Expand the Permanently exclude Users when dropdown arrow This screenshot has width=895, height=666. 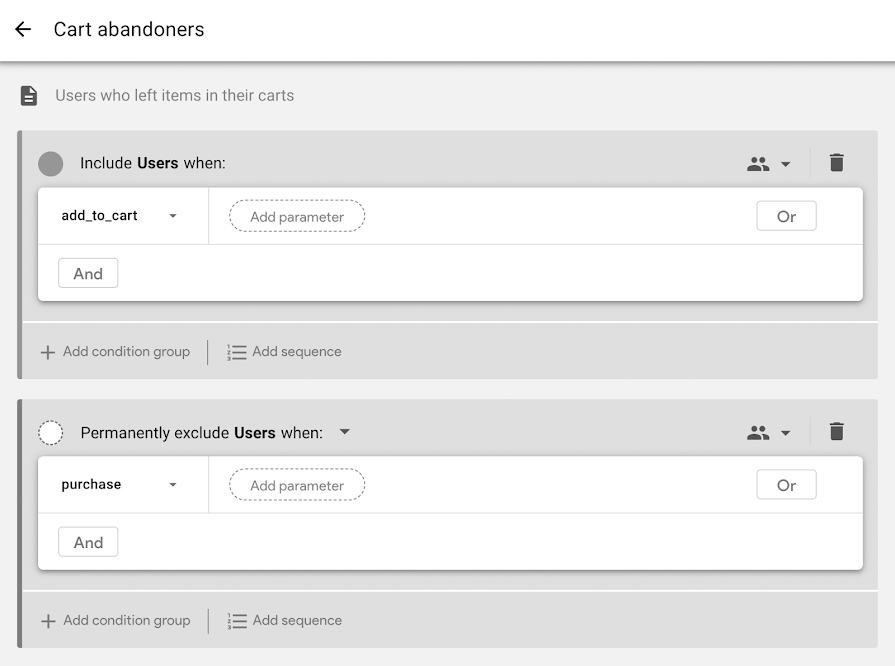pos(344,431)
